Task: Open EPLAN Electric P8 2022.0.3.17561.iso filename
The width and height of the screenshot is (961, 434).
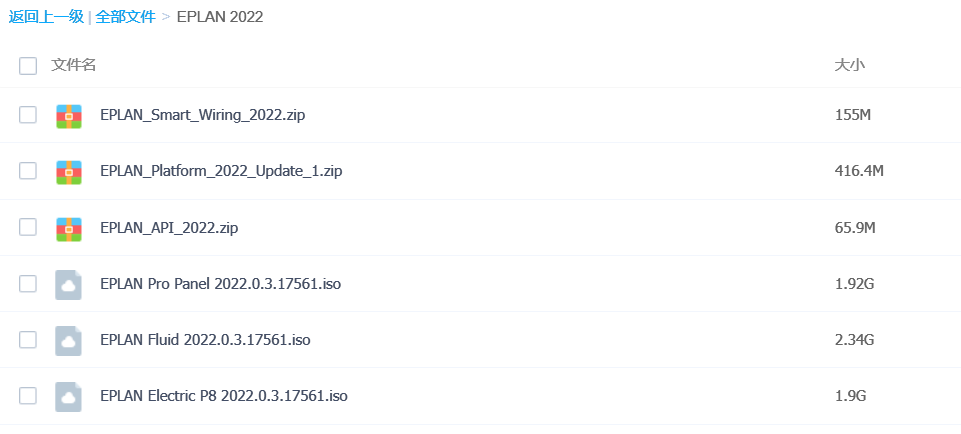Action: [223, 396]
